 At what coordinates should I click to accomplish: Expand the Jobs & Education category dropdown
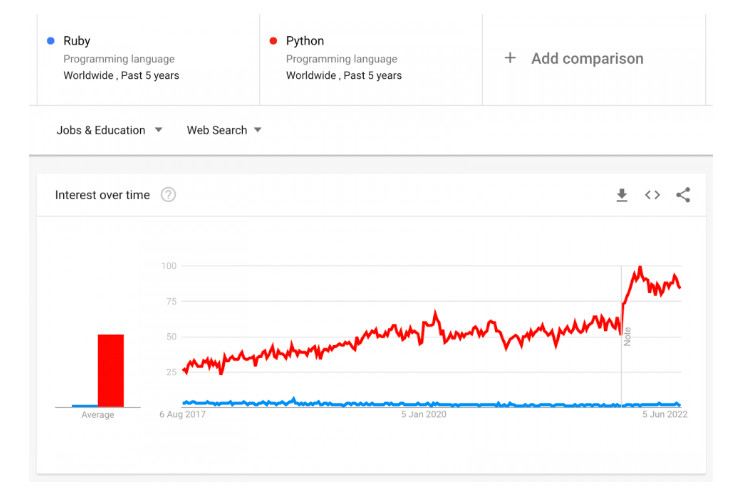click(x=109, y=130)
